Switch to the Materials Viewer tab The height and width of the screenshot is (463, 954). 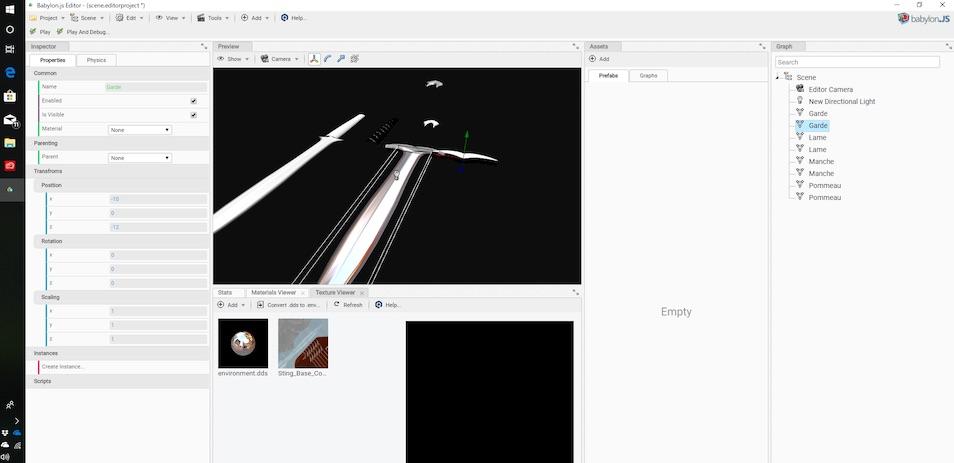[x=273, y=293]
